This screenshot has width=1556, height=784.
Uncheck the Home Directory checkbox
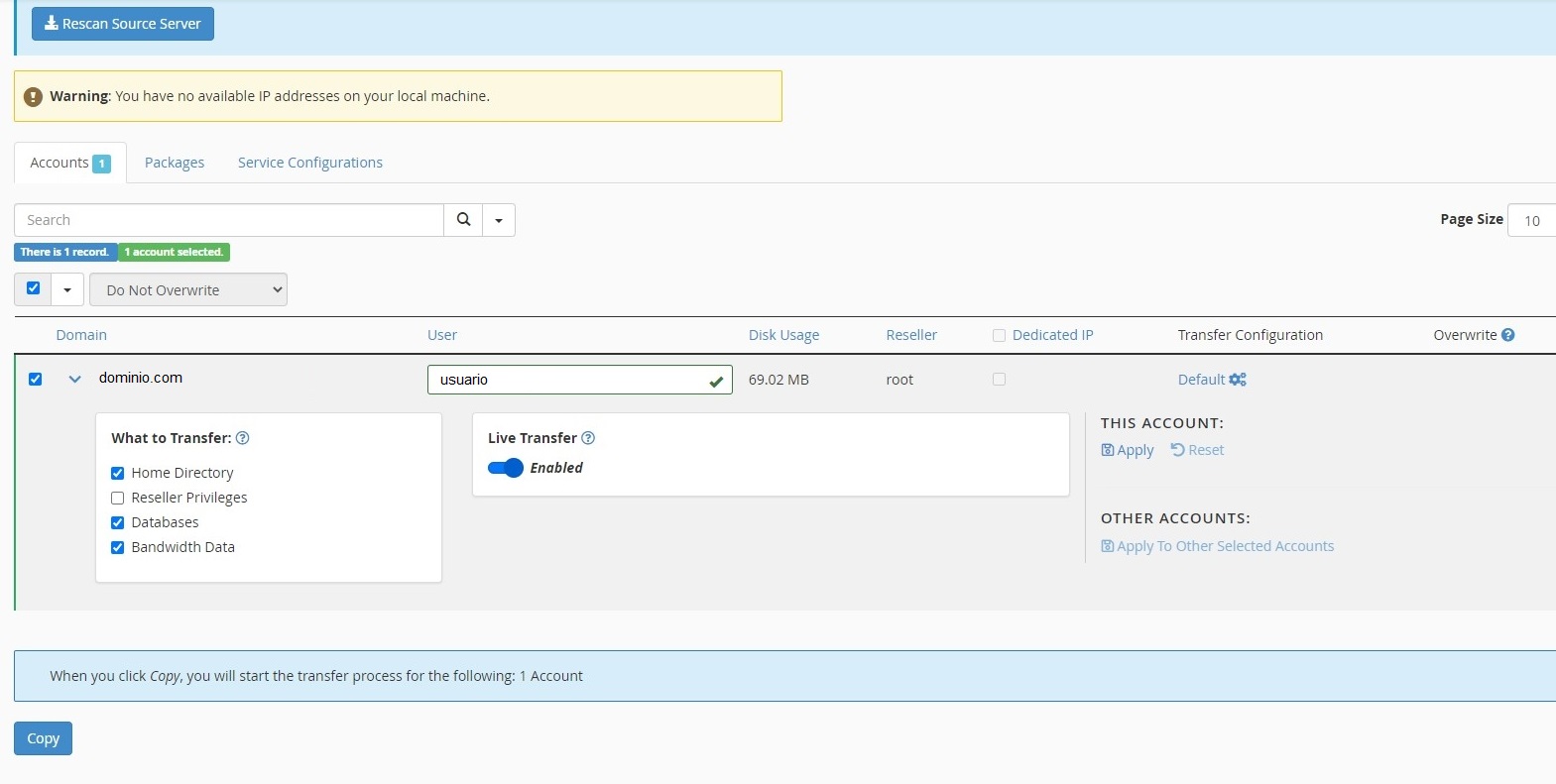click(x=117, y=473)
